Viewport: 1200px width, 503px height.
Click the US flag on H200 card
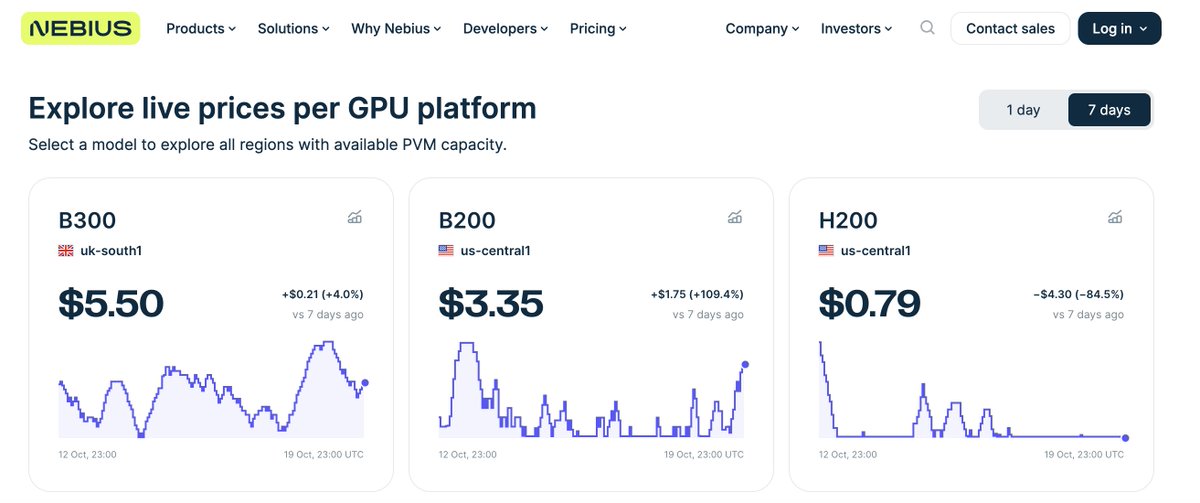pyautogui.click(x=826, y=250)
